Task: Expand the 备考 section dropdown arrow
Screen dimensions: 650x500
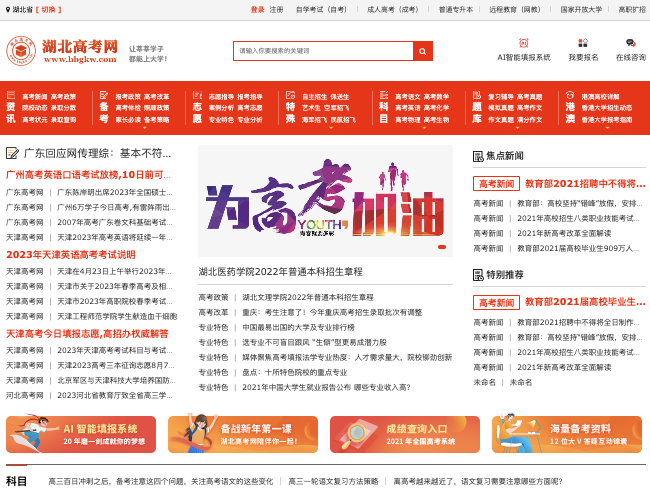Action: (x=144, y=128)
